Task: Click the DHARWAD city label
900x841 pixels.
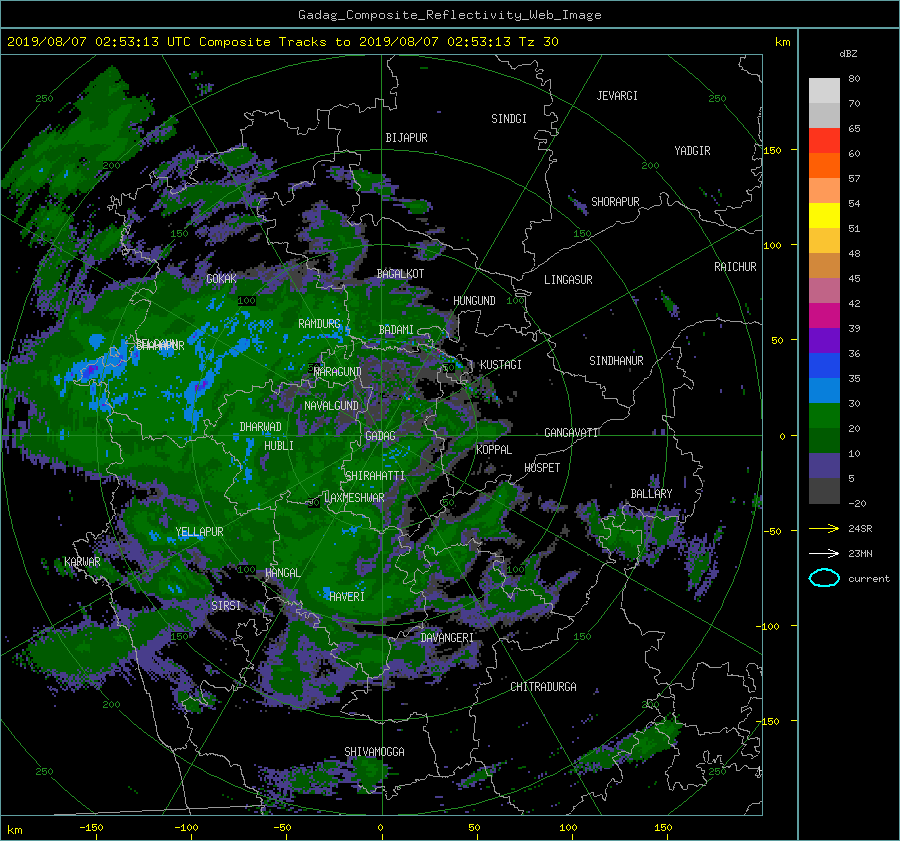Action: point(261,427)
